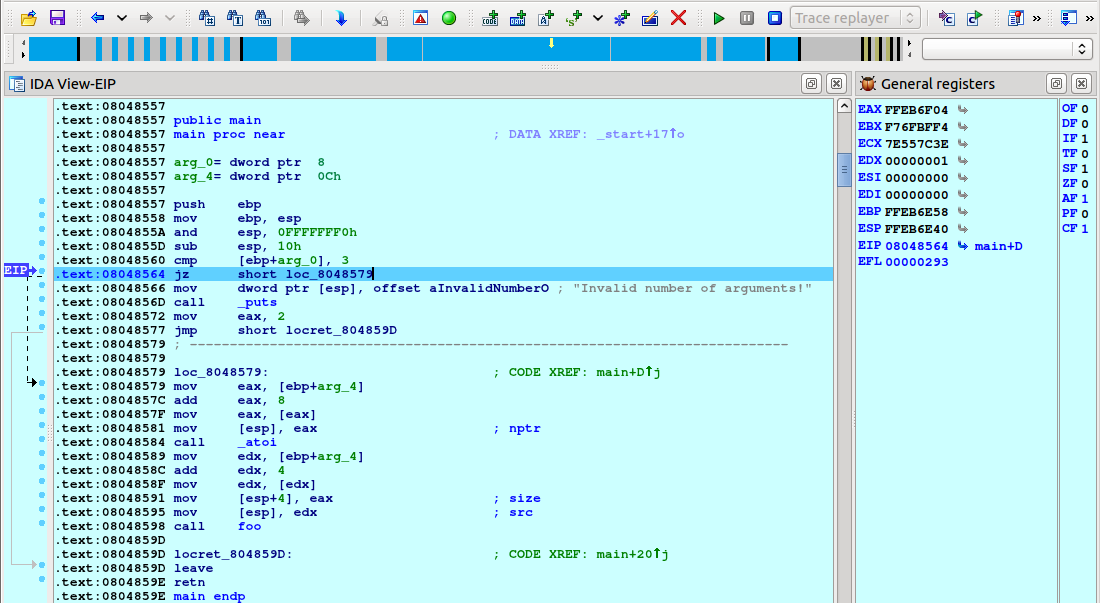Click the Save database floppy icon
The height and width of the screenshot is (603, 1100).
click(57, 18)
